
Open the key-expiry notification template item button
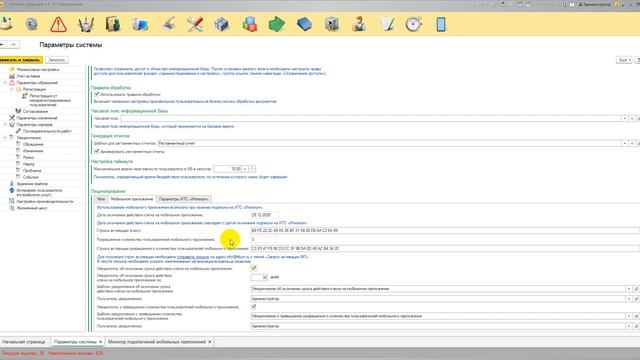point(636,289)
